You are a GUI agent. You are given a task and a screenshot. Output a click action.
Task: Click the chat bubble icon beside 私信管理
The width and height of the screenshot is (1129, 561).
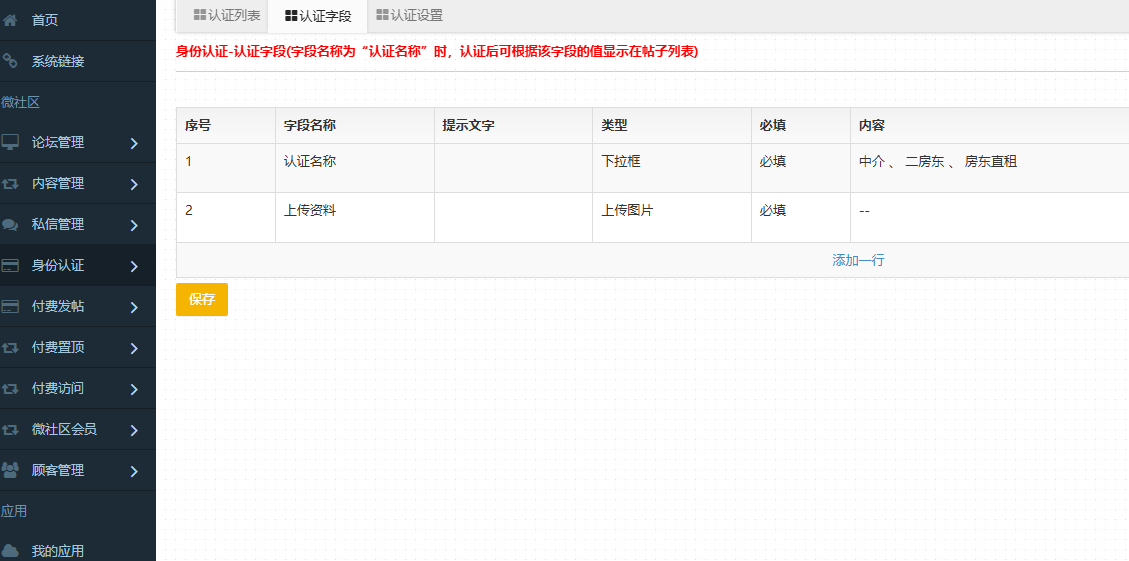point(10,225)
